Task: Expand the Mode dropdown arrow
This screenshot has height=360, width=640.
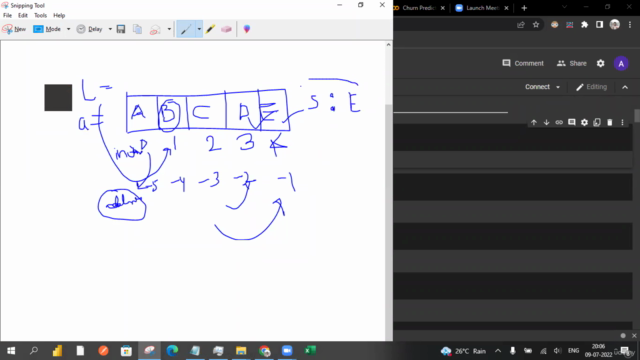Action: coord(68,29)
